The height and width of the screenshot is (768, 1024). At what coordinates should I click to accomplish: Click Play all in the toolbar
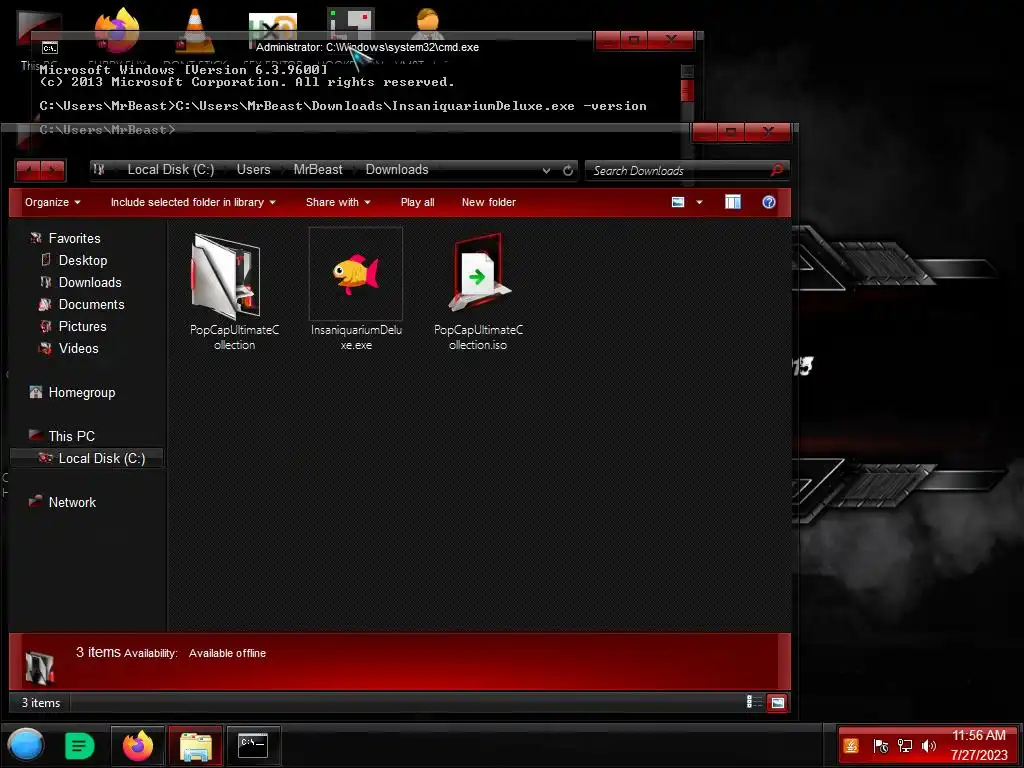pyautogui.click(x=417, y=202)
